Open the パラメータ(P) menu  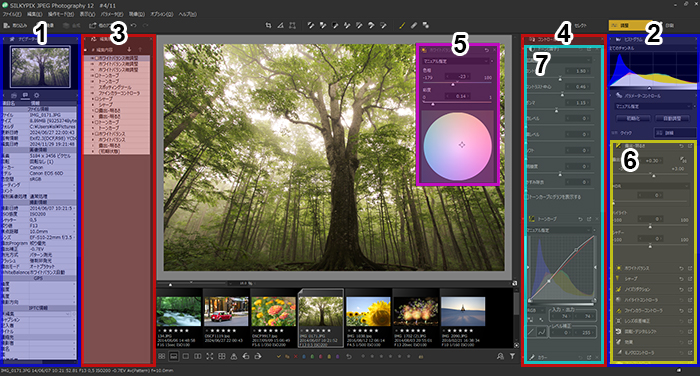112,14
